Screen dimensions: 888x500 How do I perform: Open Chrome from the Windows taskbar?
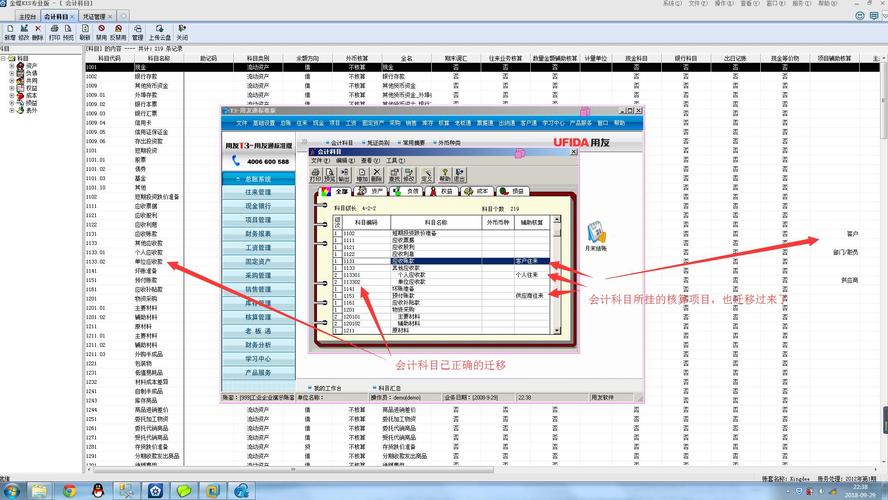tap(69, 490)
